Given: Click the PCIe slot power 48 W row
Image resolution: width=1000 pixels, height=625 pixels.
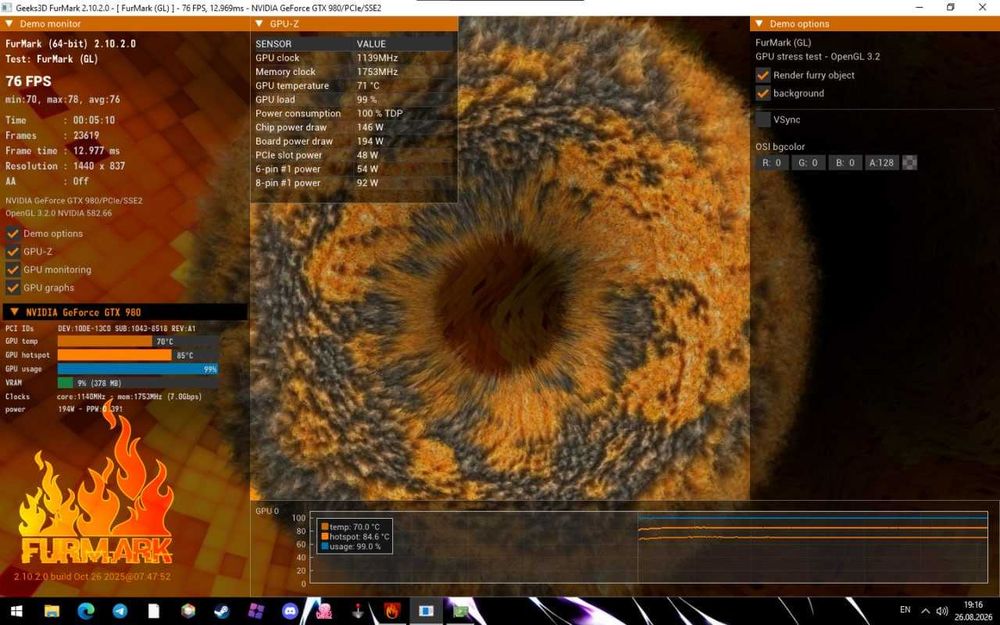Looking at the screenshot, I should click(354, 155).
